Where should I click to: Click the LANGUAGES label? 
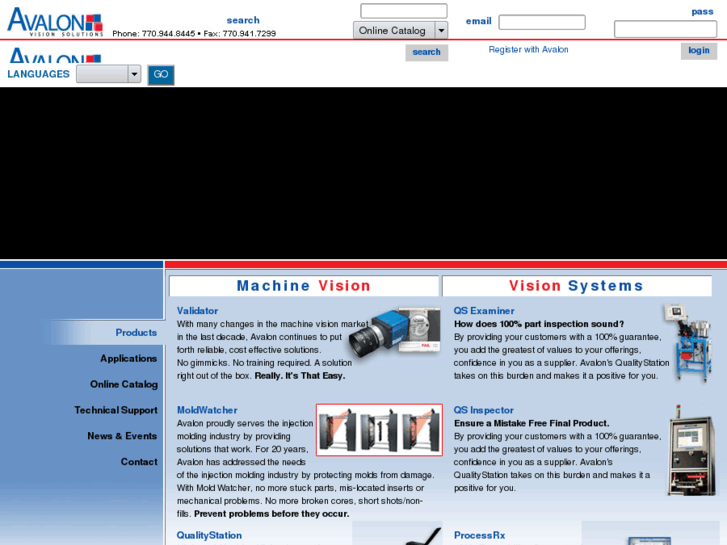[x=38, y=74]
